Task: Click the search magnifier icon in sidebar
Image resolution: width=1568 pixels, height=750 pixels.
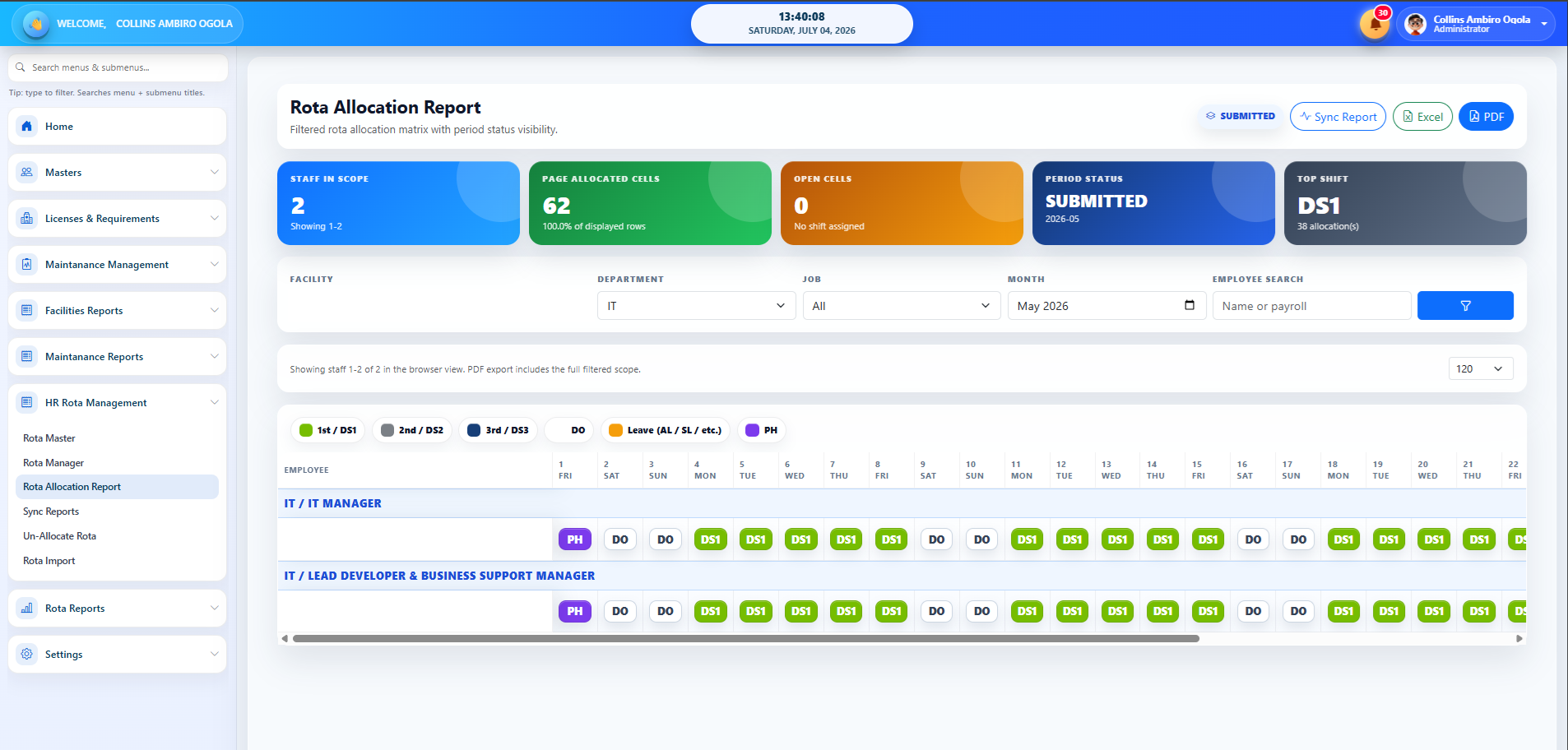Action: pos(21,67)
